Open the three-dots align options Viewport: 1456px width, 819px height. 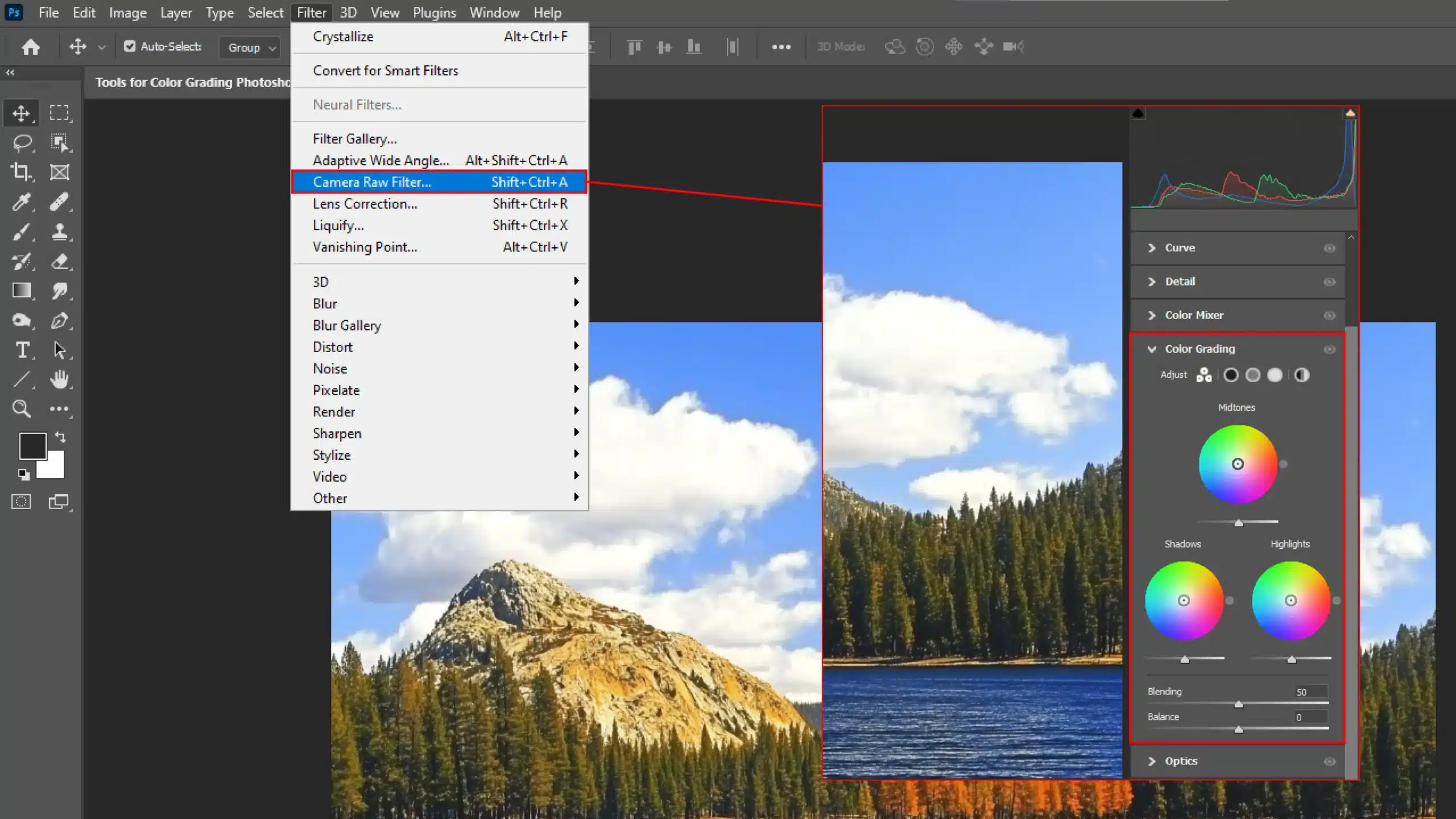(x=781, y=47)
